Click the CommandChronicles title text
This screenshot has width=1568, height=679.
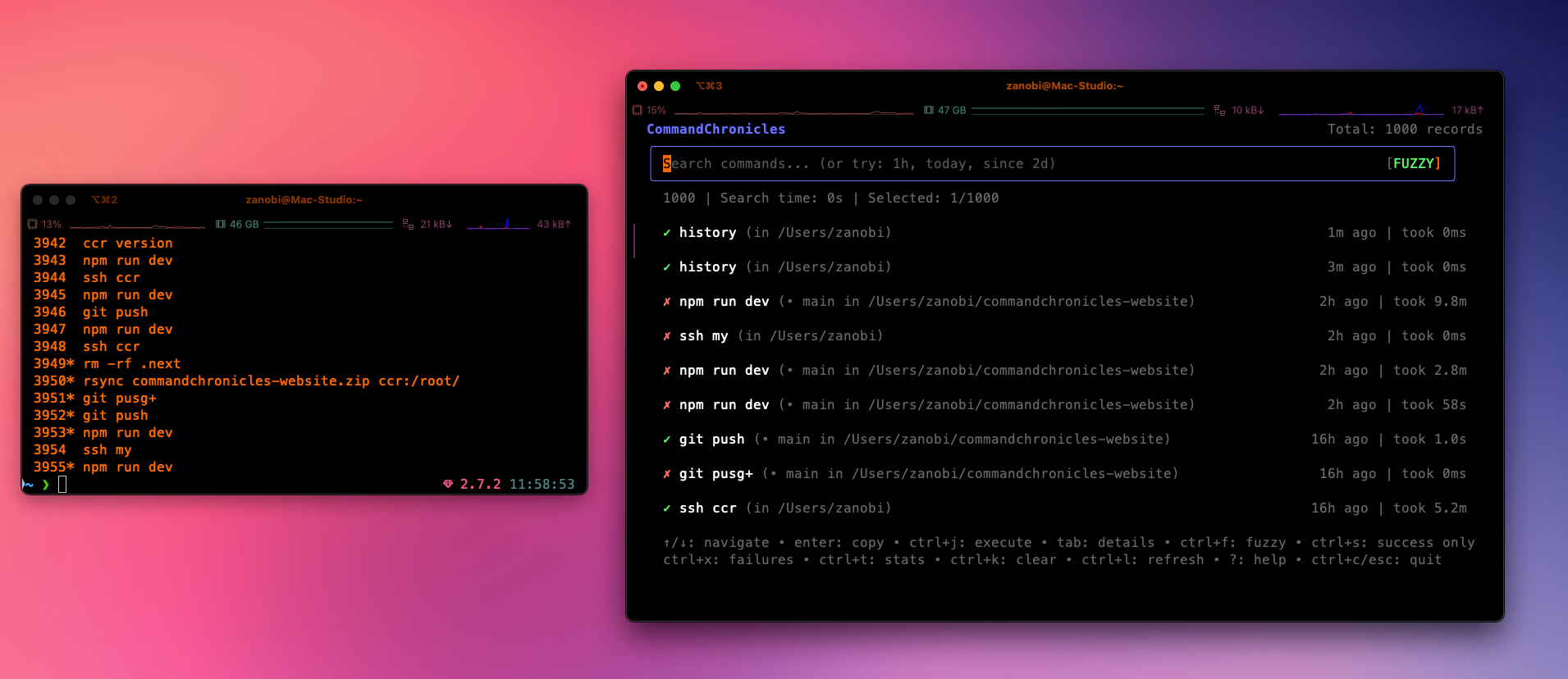tap(715, 129)
